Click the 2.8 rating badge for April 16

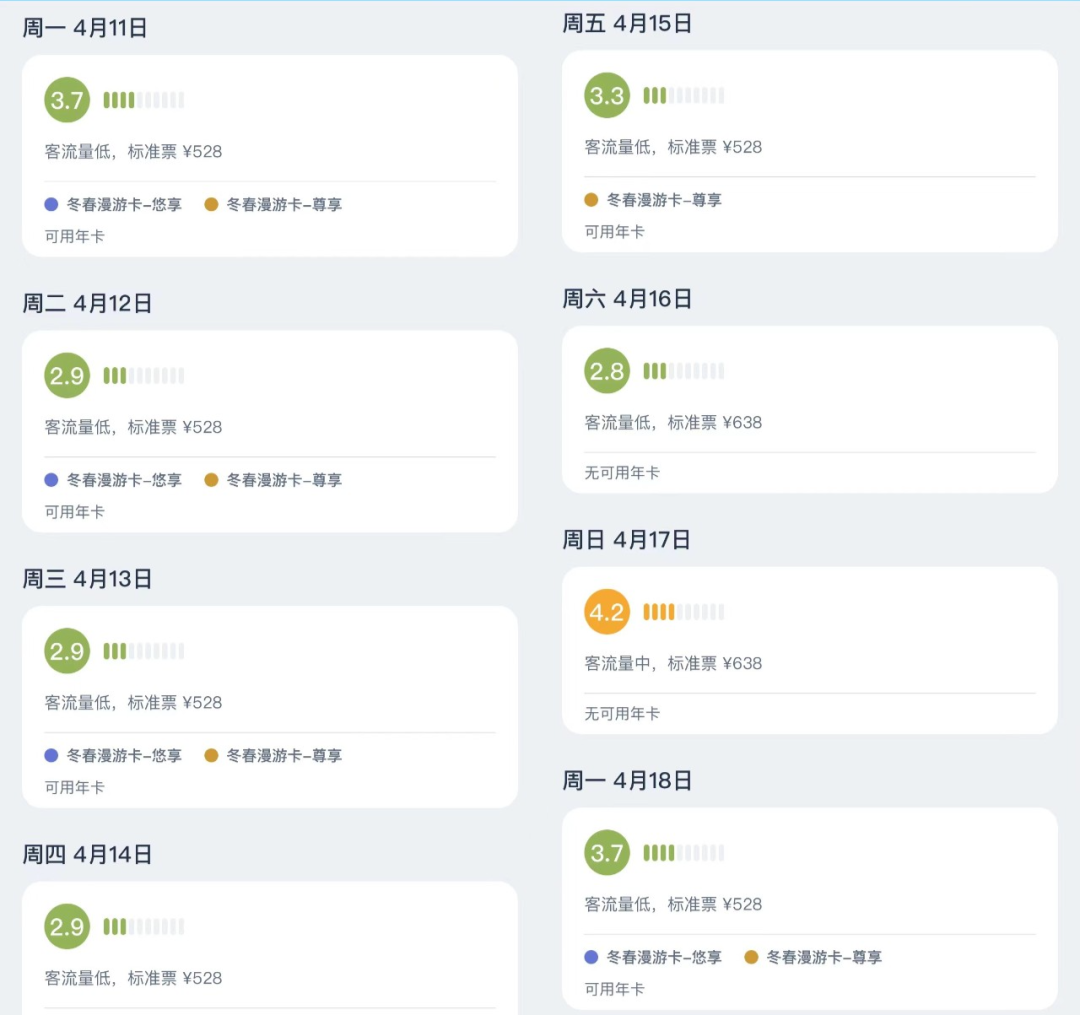point(607,372)
